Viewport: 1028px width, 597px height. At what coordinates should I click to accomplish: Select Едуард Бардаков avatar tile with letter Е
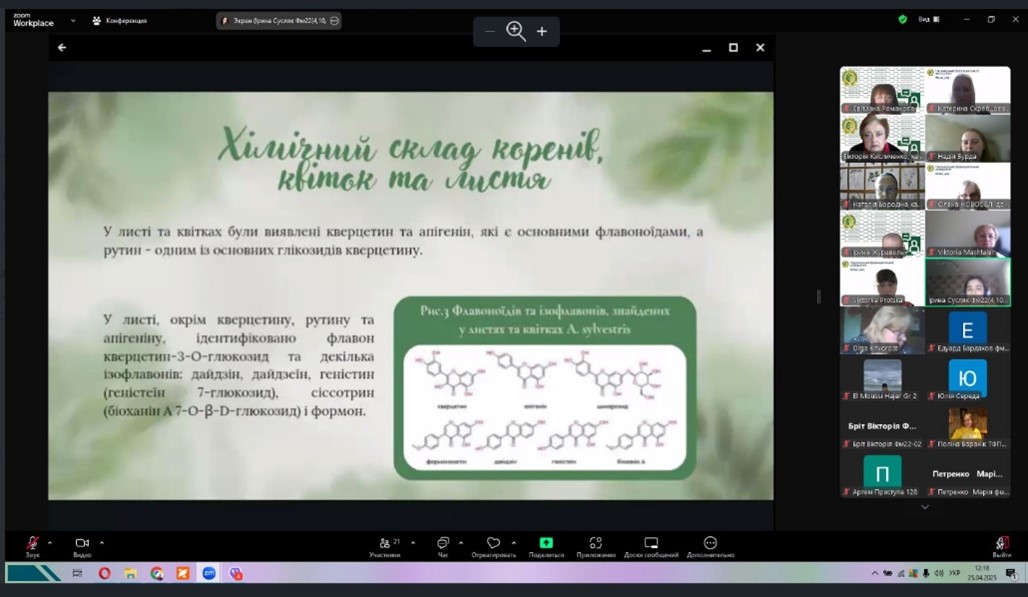point(968,330)
